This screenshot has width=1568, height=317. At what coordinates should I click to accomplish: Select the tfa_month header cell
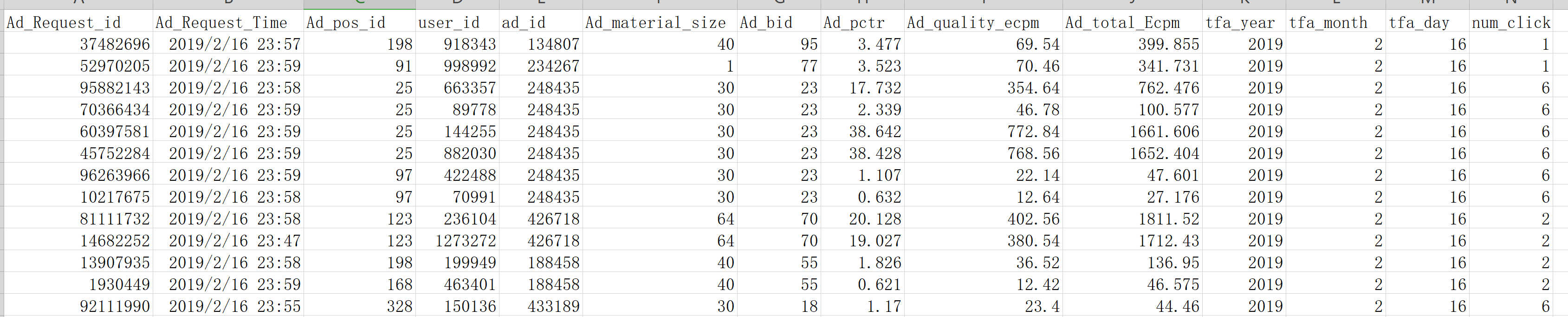1335,23
